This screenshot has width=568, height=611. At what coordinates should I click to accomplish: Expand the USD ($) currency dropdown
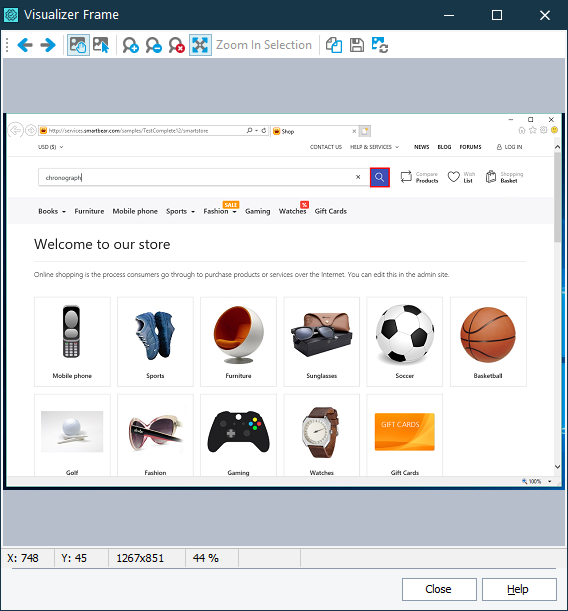tap(51, 147)
